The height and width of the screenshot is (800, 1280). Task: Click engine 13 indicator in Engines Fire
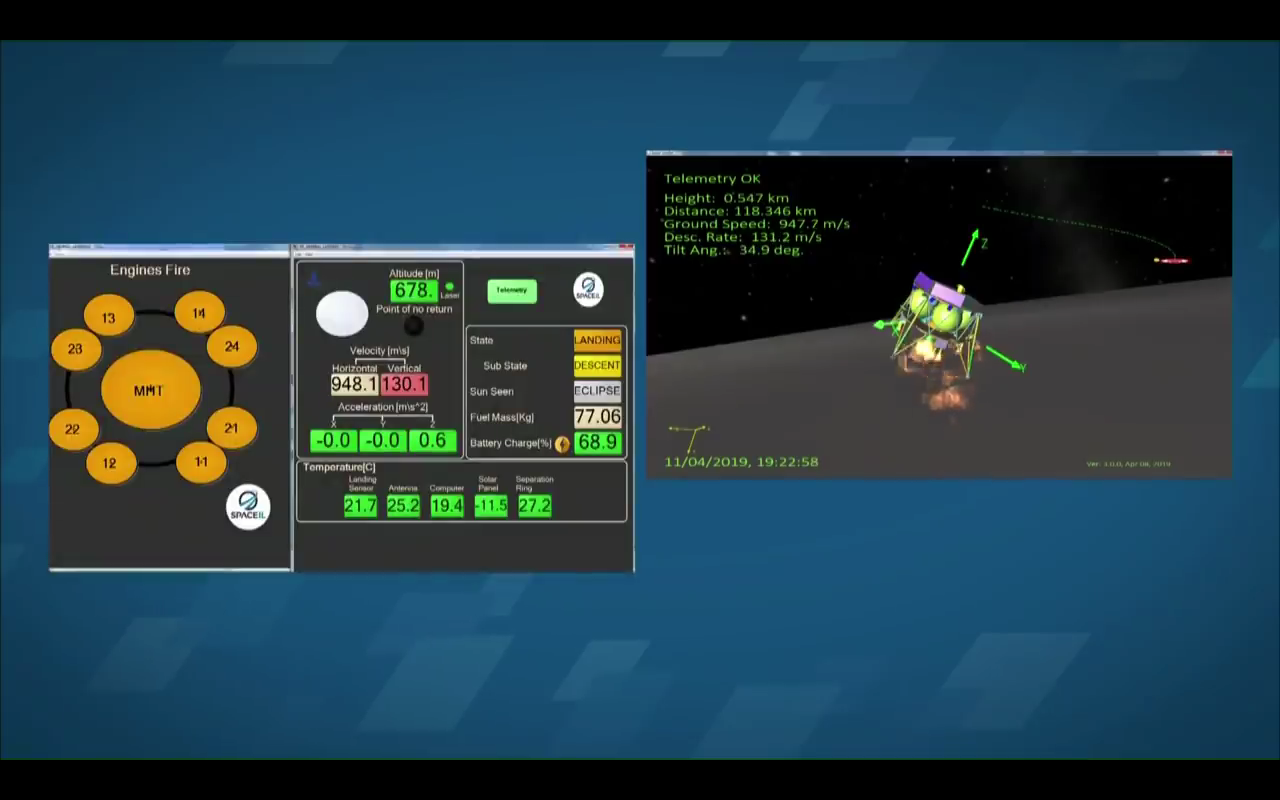coord(109,317)
